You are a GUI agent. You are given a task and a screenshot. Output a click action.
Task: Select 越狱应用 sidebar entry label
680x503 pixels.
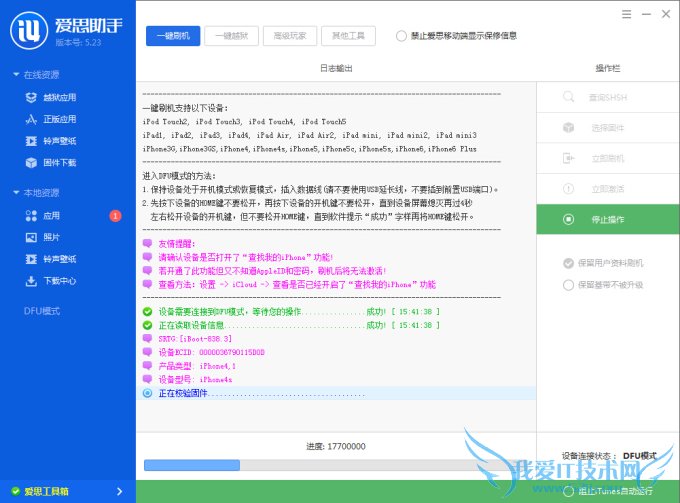pyautogui.click(x=59, y=98)
